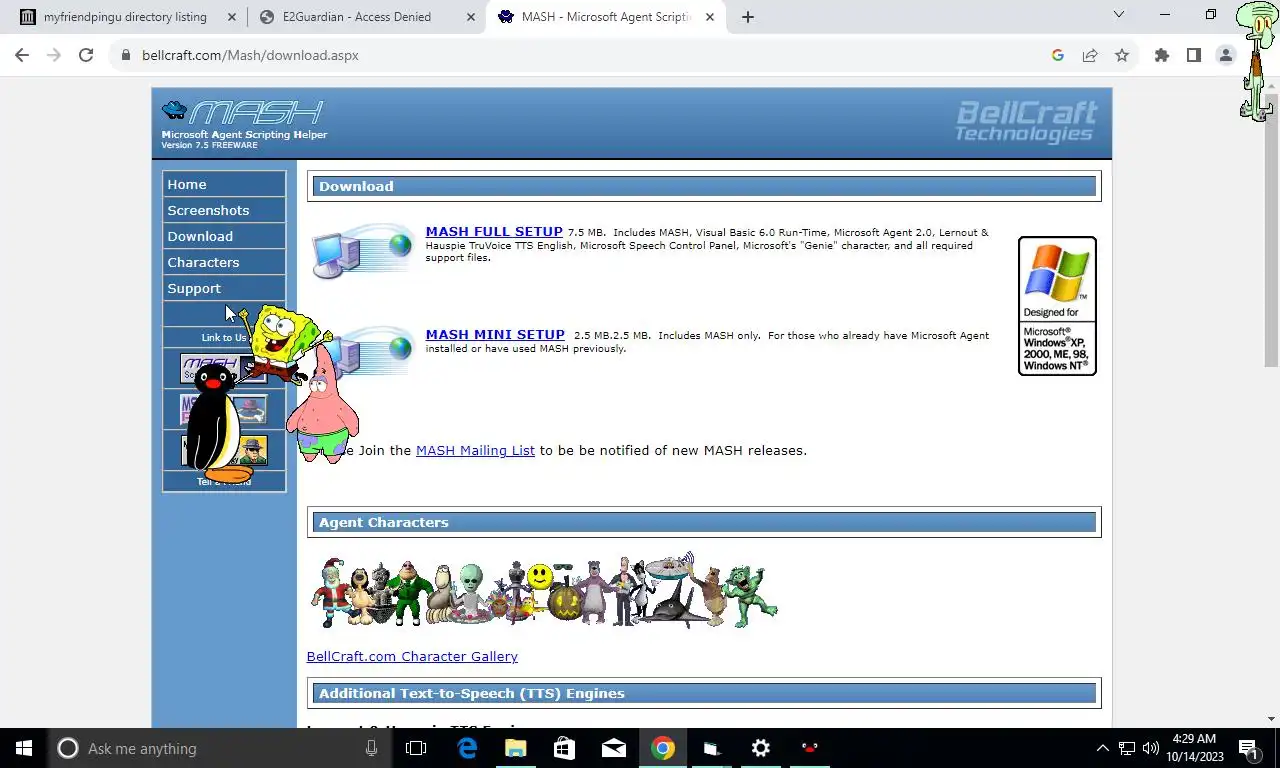Open the volume control in the tray

pyautogui.click(x=1150, y=748)
